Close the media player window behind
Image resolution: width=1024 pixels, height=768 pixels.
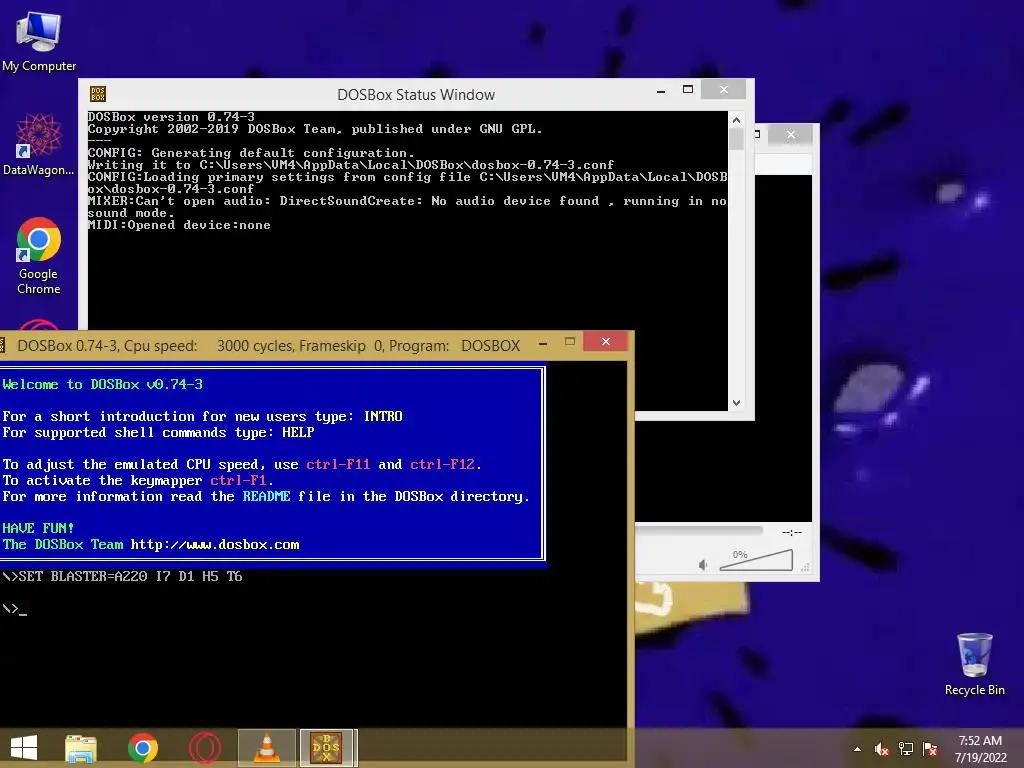(x=791, y=135)
